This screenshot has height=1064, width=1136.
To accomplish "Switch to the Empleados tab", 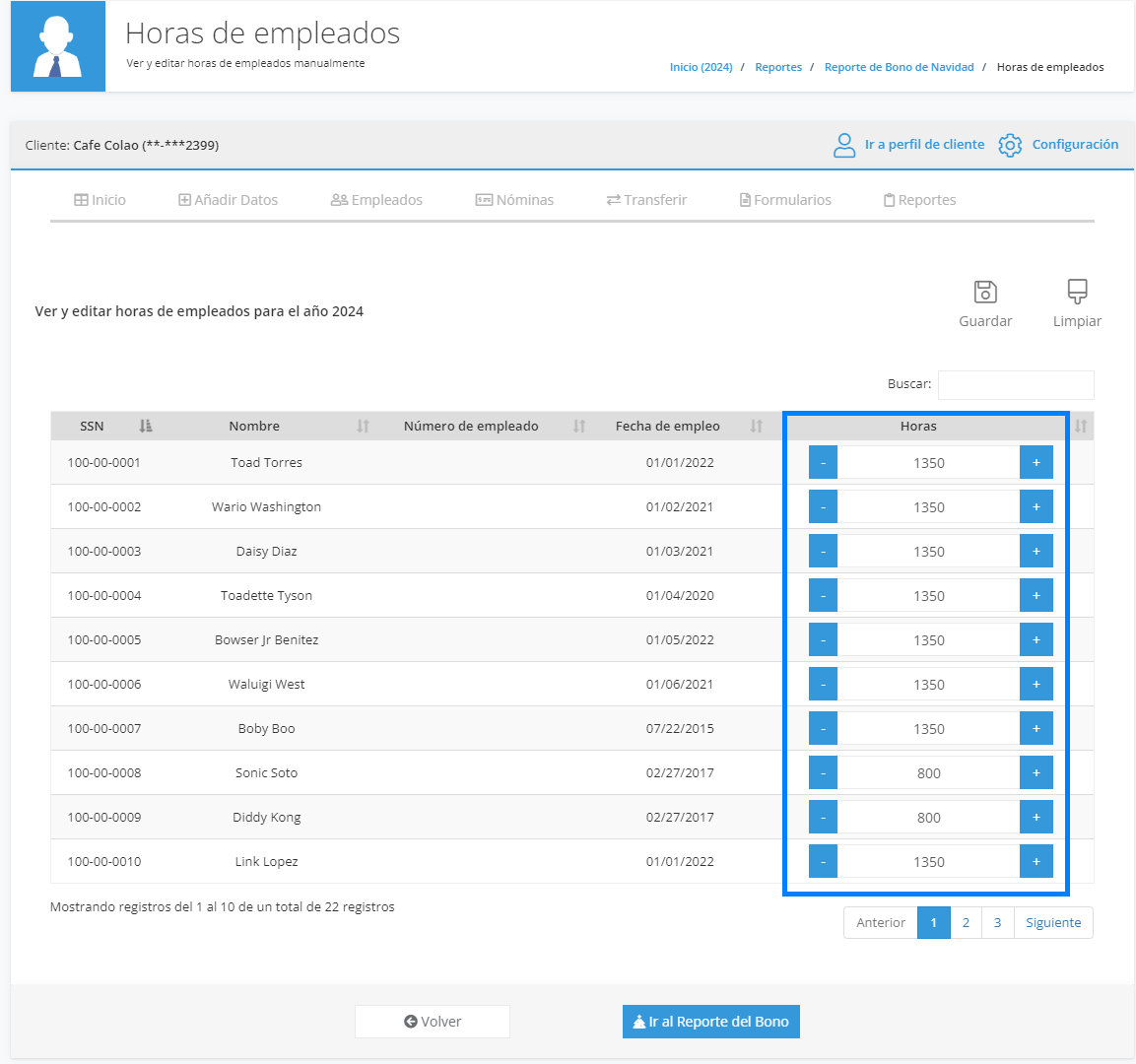I will tap(376, 200).
